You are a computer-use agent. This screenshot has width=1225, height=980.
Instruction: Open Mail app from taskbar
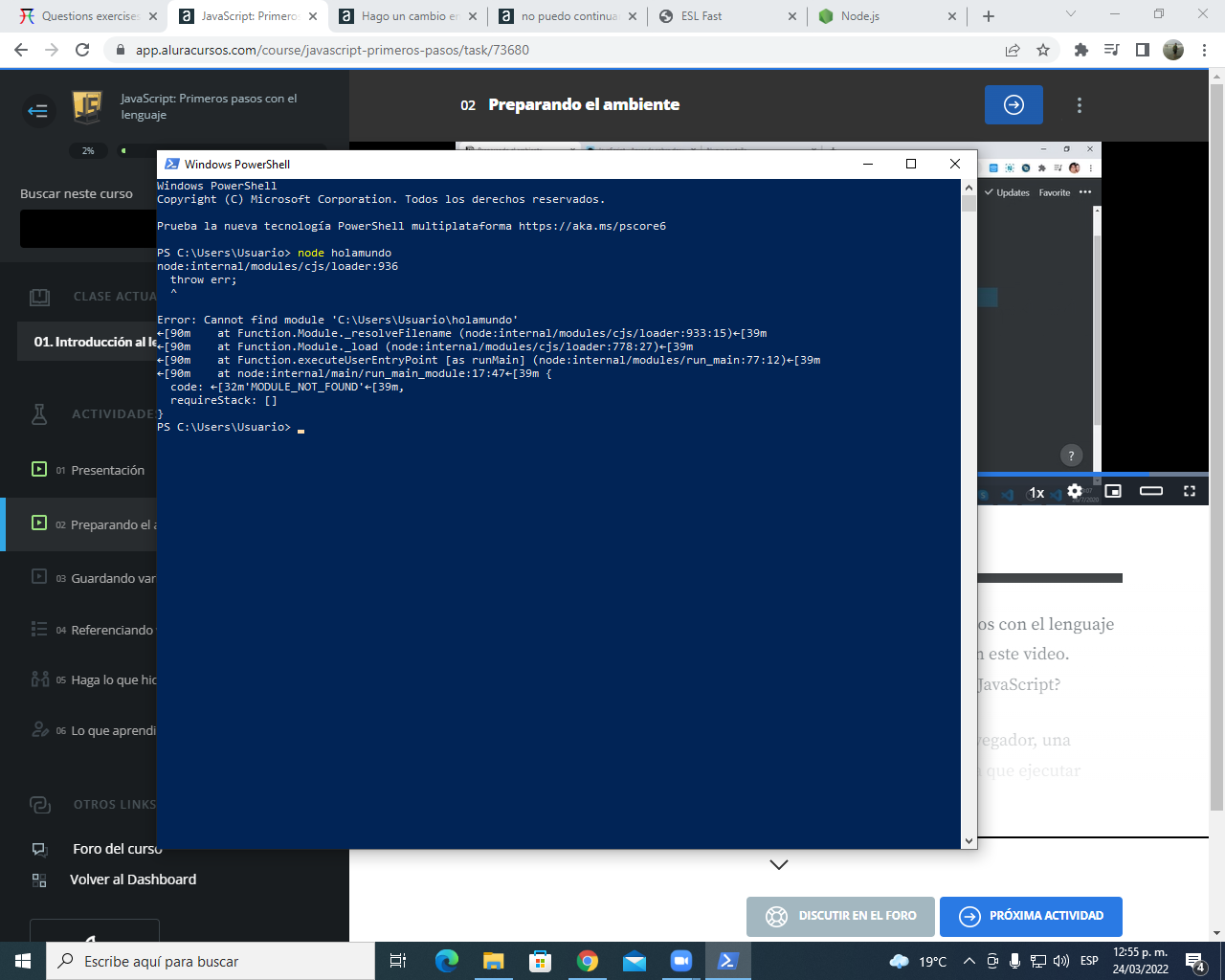[x=634, y=961]
